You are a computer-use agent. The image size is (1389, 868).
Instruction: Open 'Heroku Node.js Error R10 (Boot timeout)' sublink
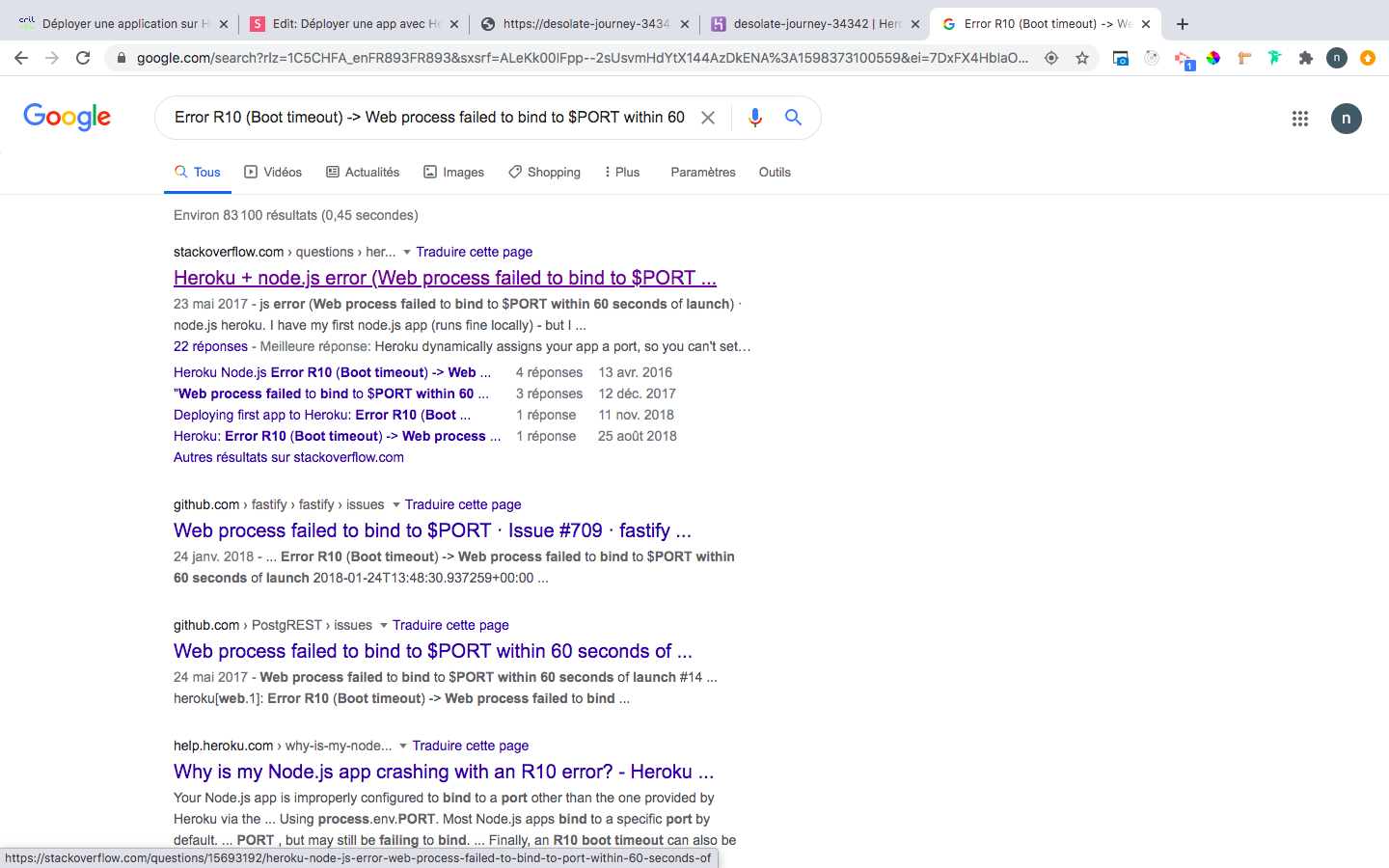coord(332,372)
